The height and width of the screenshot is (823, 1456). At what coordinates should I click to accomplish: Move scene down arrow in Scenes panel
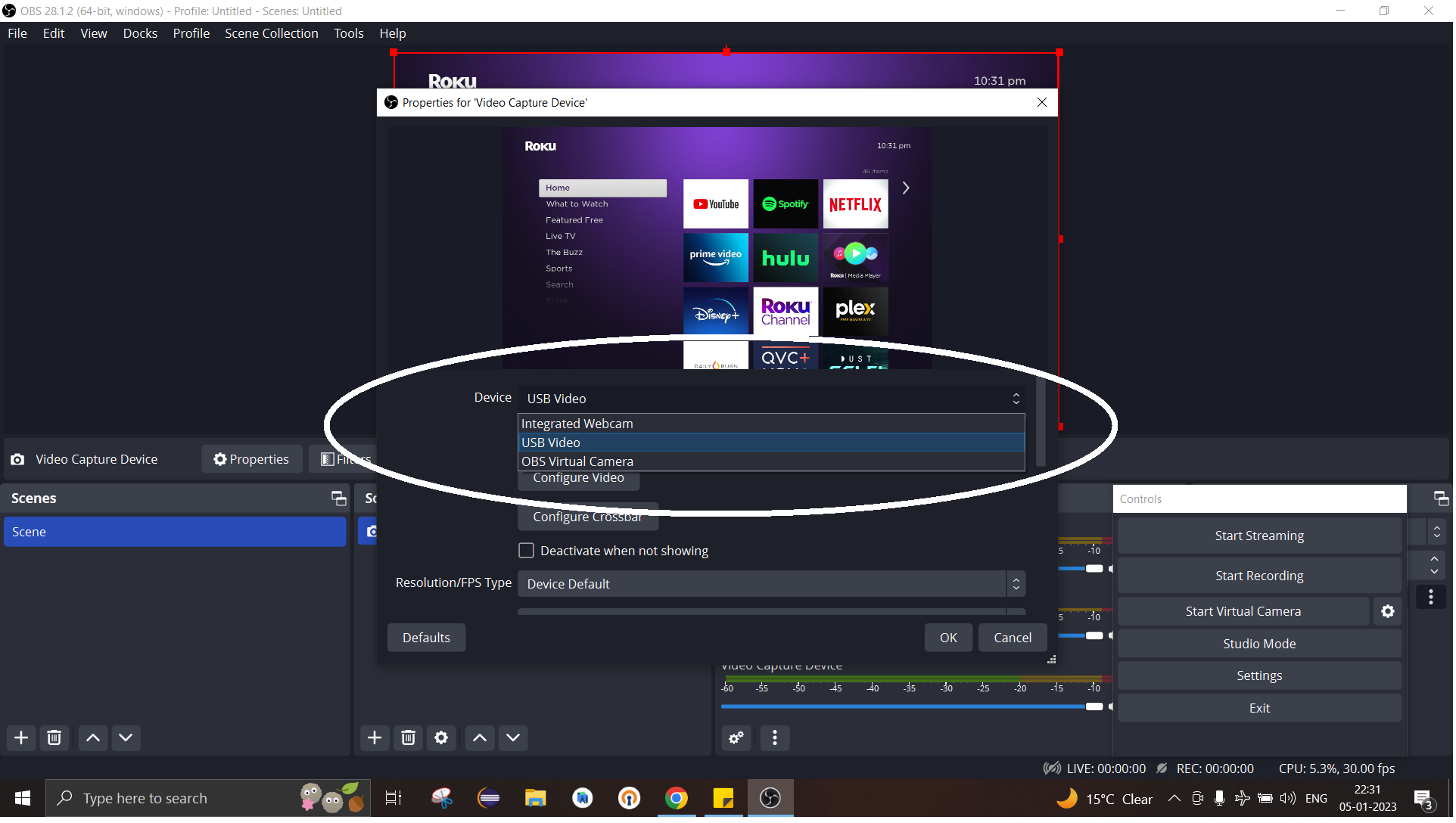point(126,738)
